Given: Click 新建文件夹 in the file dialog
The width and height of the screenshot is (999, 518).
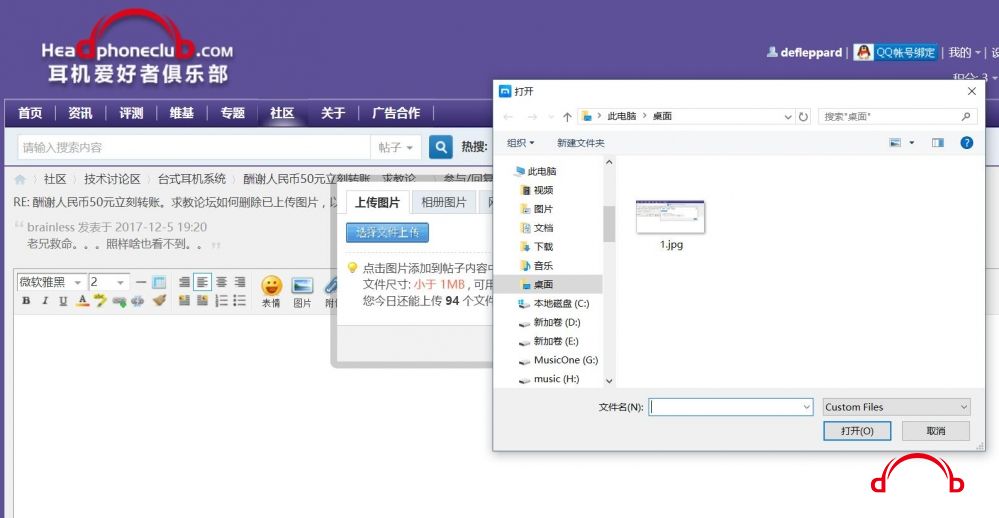Looking at the screenshot, I should pyautogui.click(x=580, y=143).
